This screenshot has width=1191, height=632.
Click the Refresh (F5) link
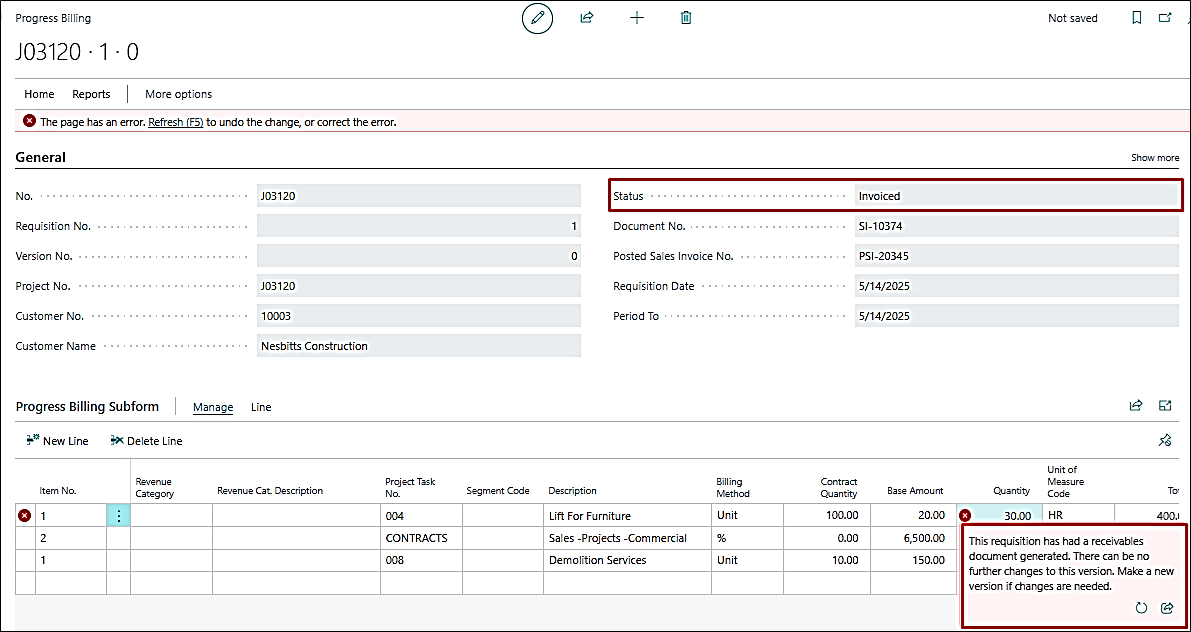tap(175, 122)
